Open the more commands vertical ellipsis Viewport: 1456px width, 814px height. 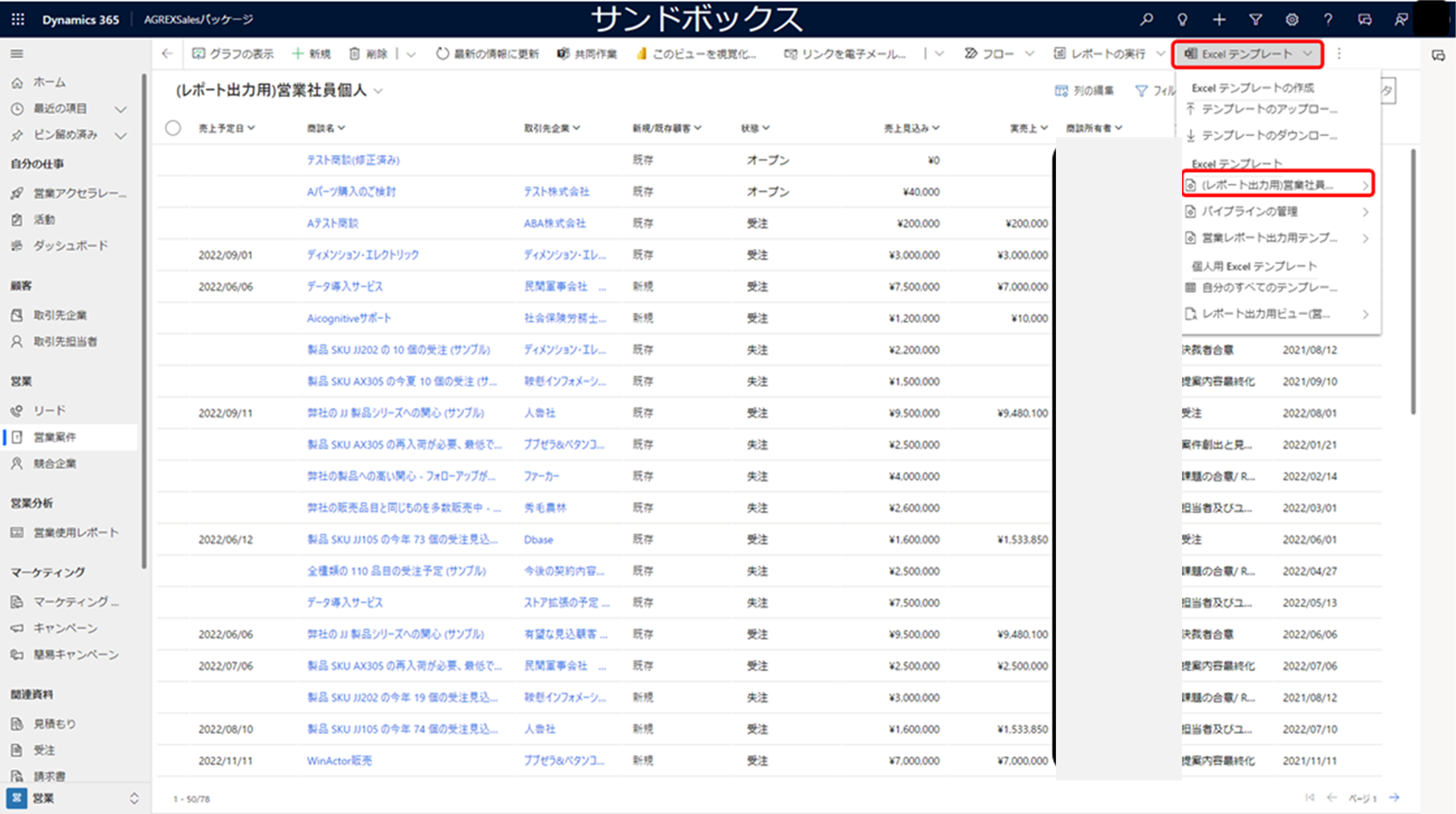1338,54
